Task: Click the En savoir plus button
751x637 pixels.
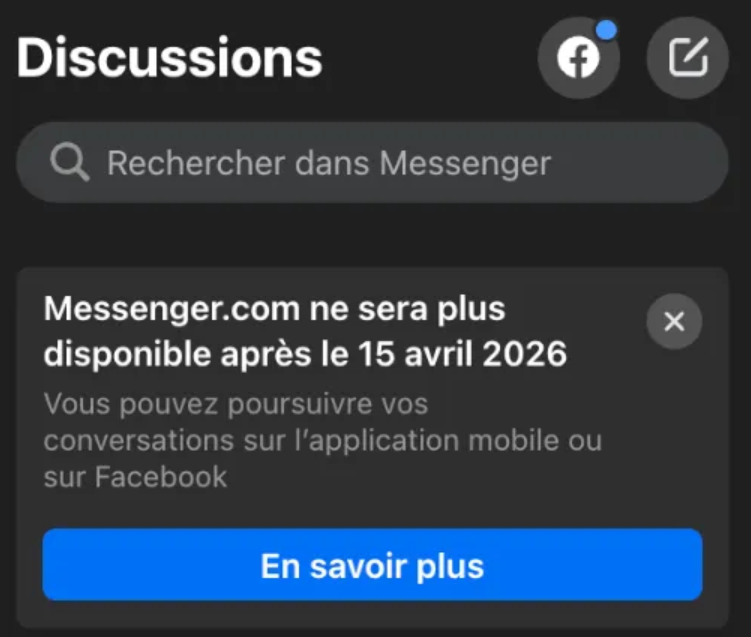Action: (373, 565)
